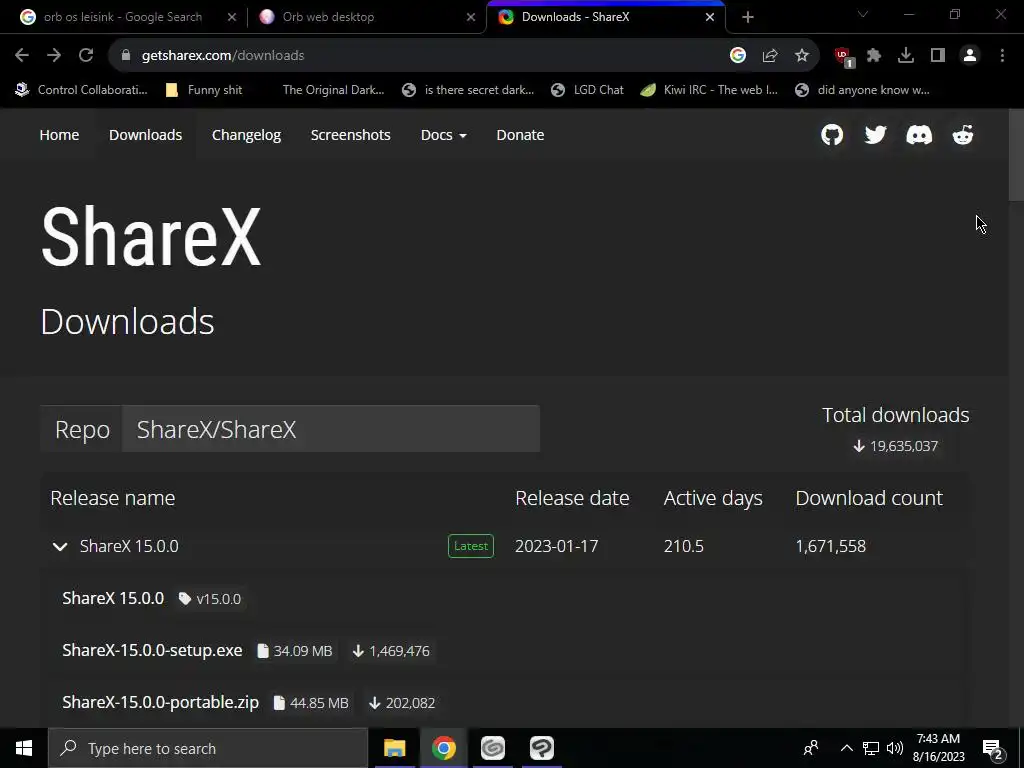
Task: Click Chrome icon in taskbar
Action: pyautogui.click(x=443, y=748)
